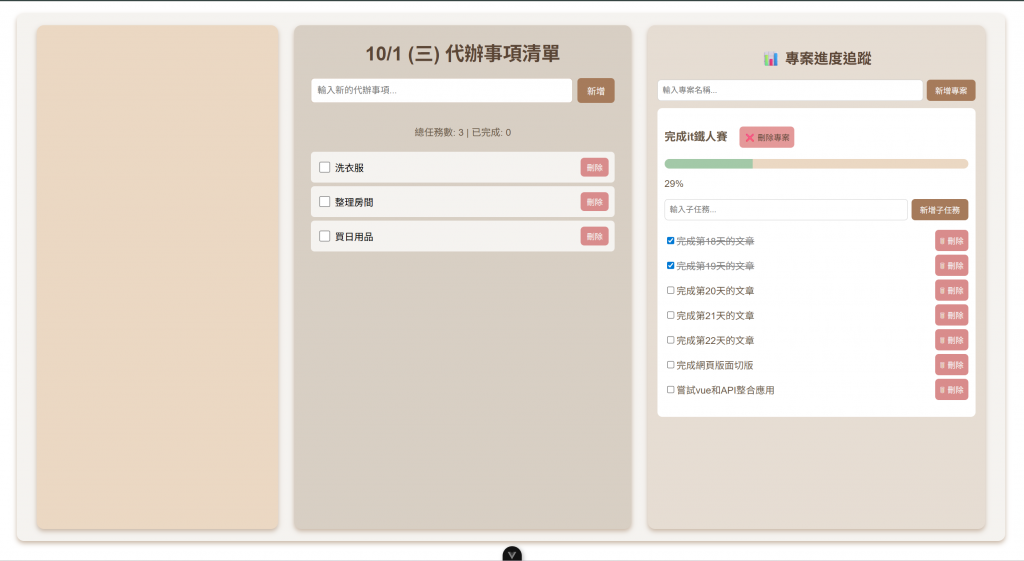This screenshot has height=561, width=1024.
Task: Click the 新增子任務 button
Action: click(940, 210)
